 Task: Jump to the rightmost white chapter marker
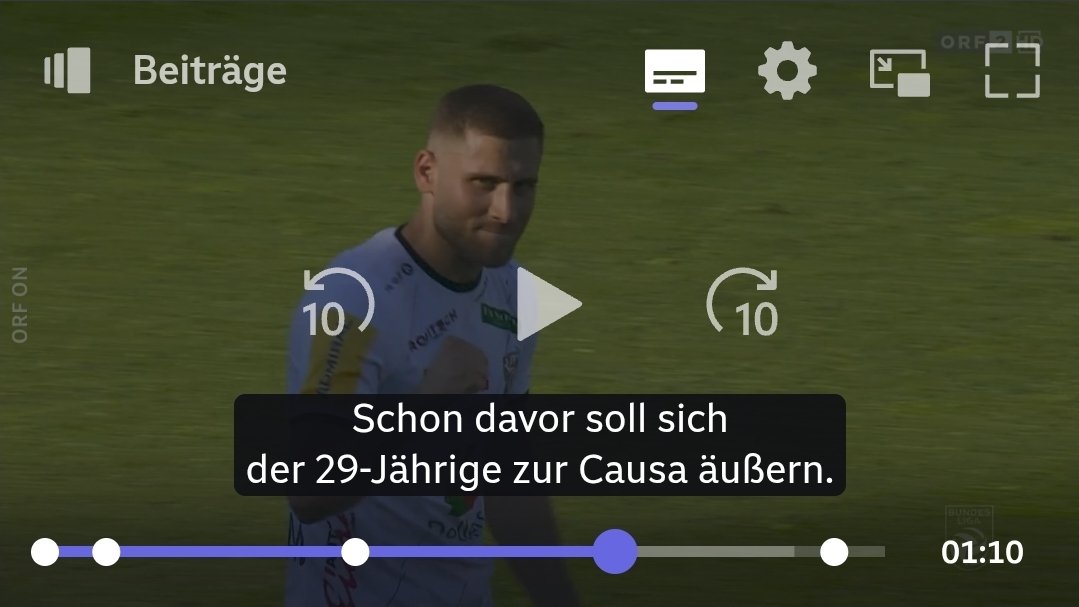pyautogui.click(x=834, y=552)
